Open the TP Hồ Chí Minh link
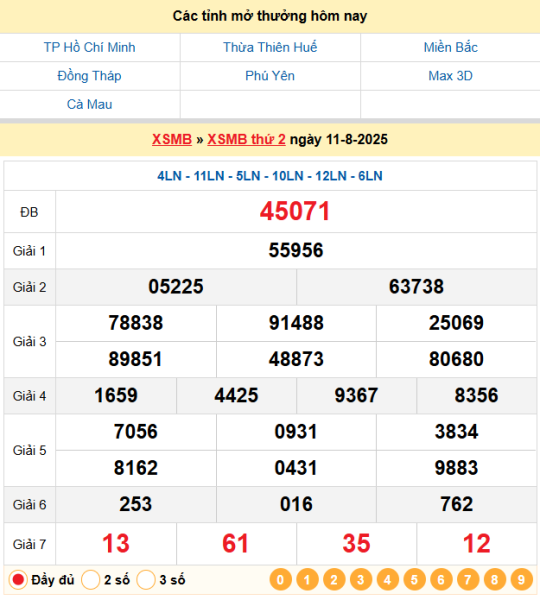This screenshot has width=540, height=600. coord(90,47)
